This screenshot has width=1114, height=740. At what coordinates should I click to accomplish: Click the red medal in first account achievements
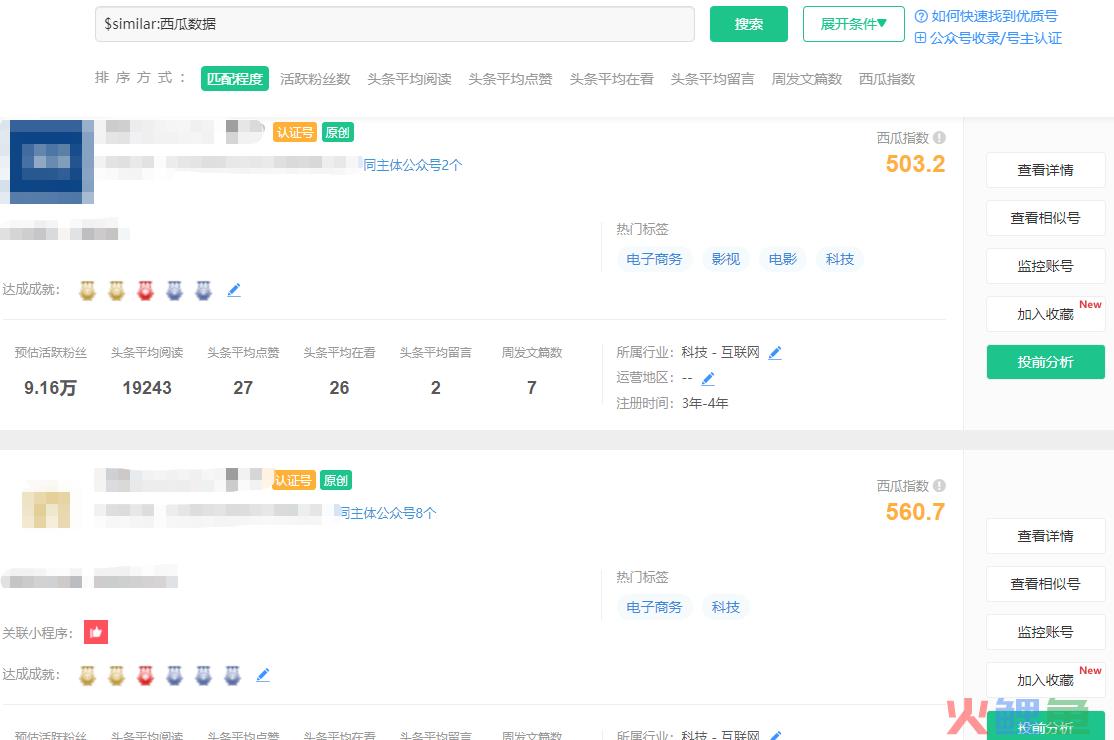[x=146, y=290]
